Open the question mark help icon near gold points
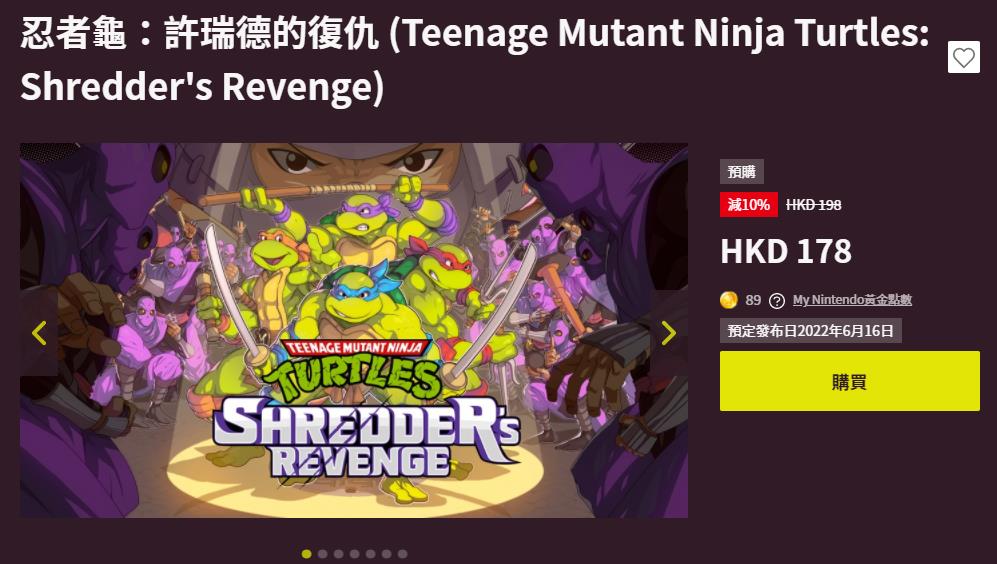The height and width of the screenshot is (564, 997). pyautogui.click(x=776, y=301)
